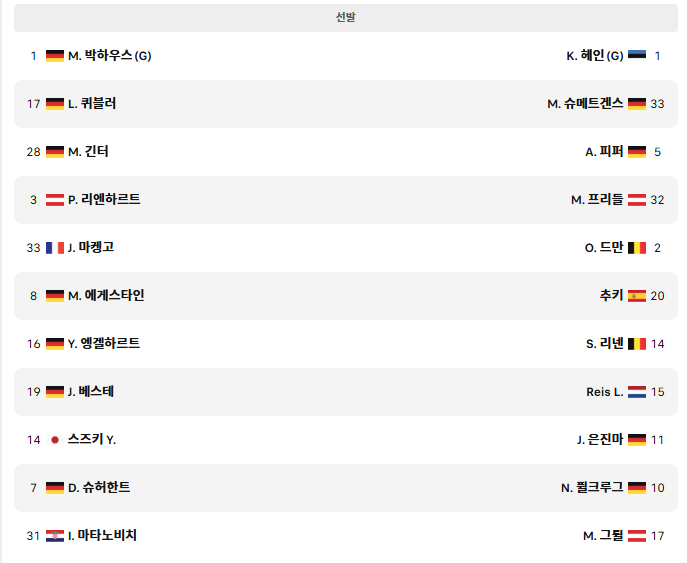
Task: Click the Estonian flag beside K. 헤인
Action: tap(637, 55)
